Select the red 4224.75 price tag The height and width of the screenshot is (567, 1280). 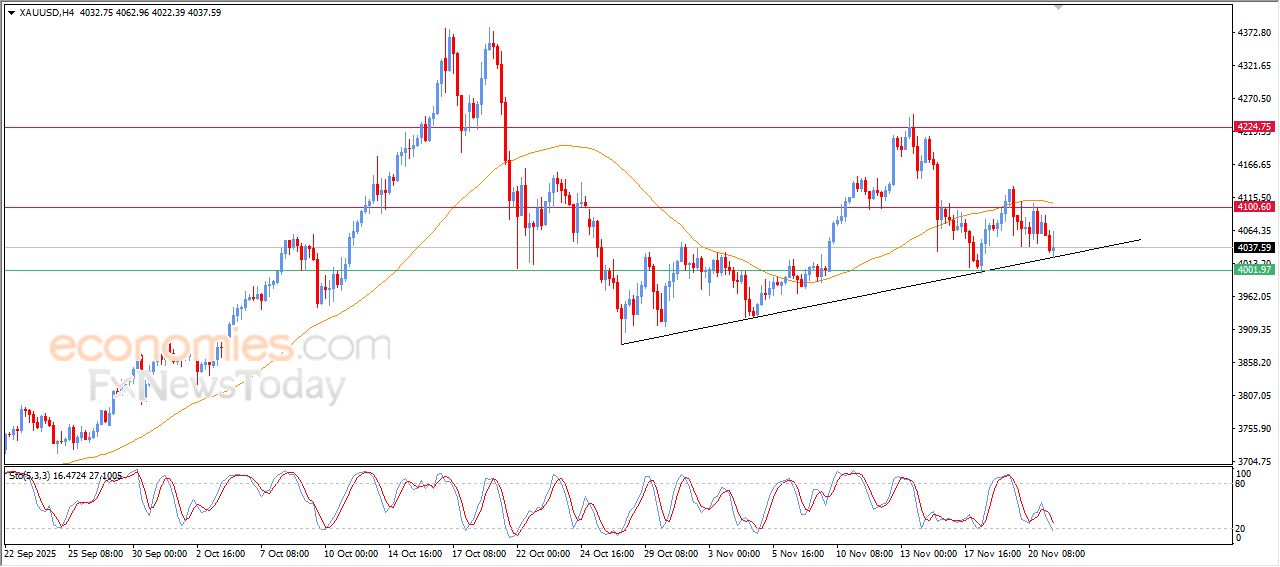click(x=1254, y=127)
